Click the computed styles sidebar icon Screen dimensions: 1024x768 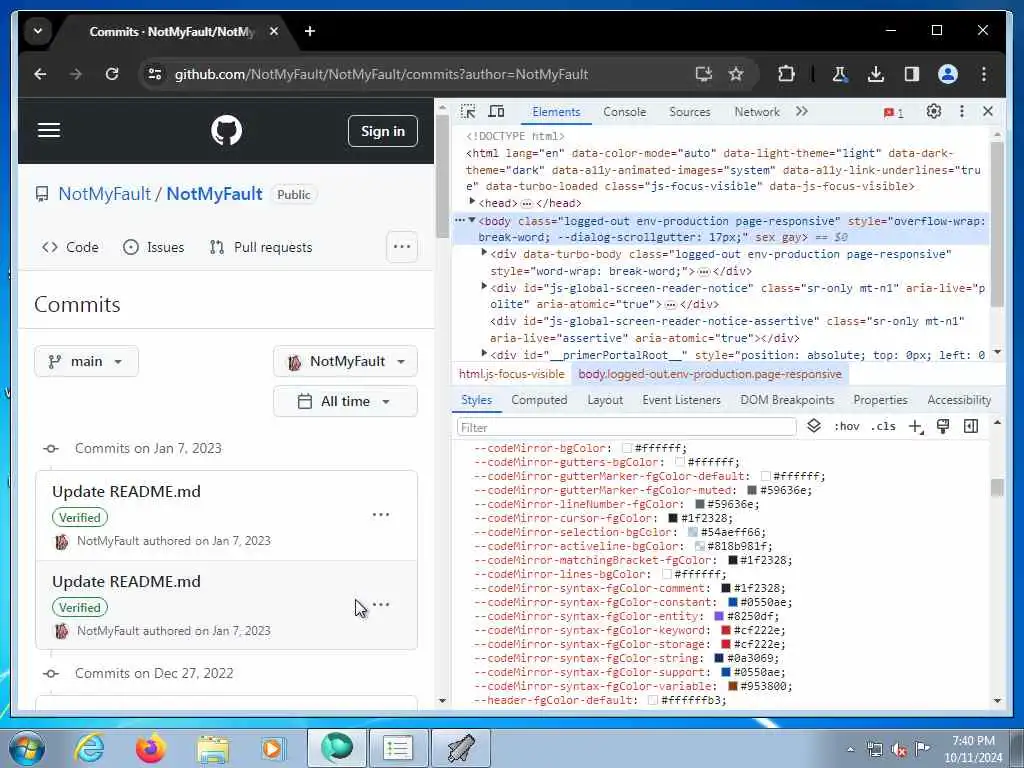(x=971, y=426)
